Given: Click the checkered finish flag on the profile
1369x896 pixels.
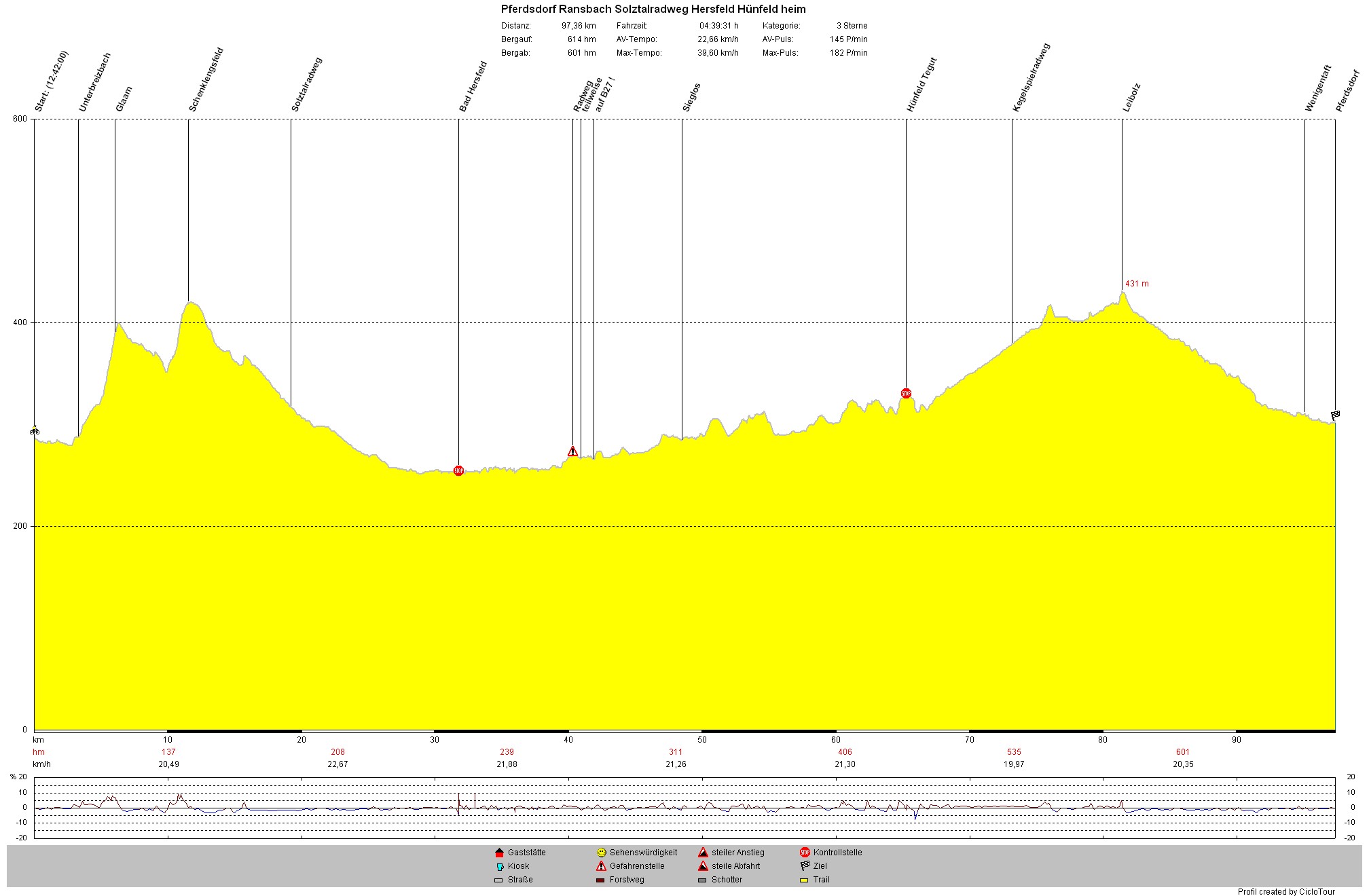Looking at the screenshot, I should pyautogui.click(x=1335, y=415).
